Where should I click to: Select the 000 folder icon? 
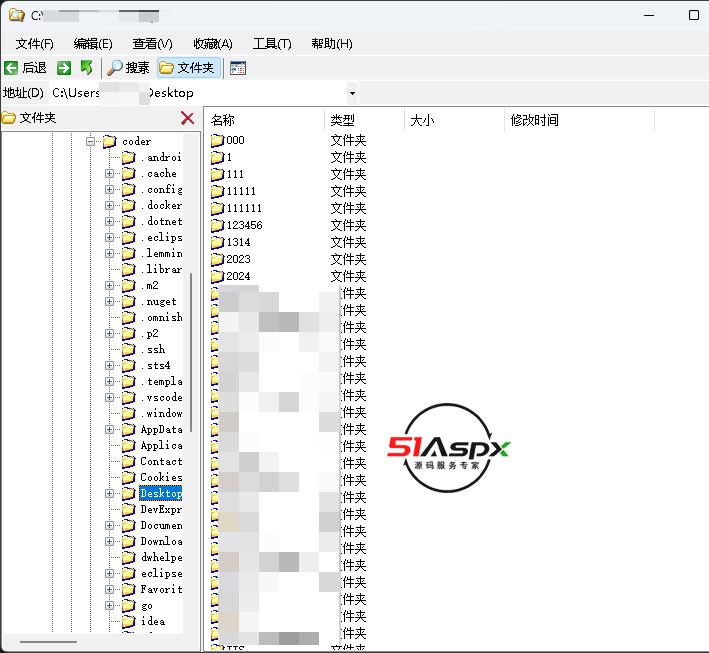click(217, 140)
